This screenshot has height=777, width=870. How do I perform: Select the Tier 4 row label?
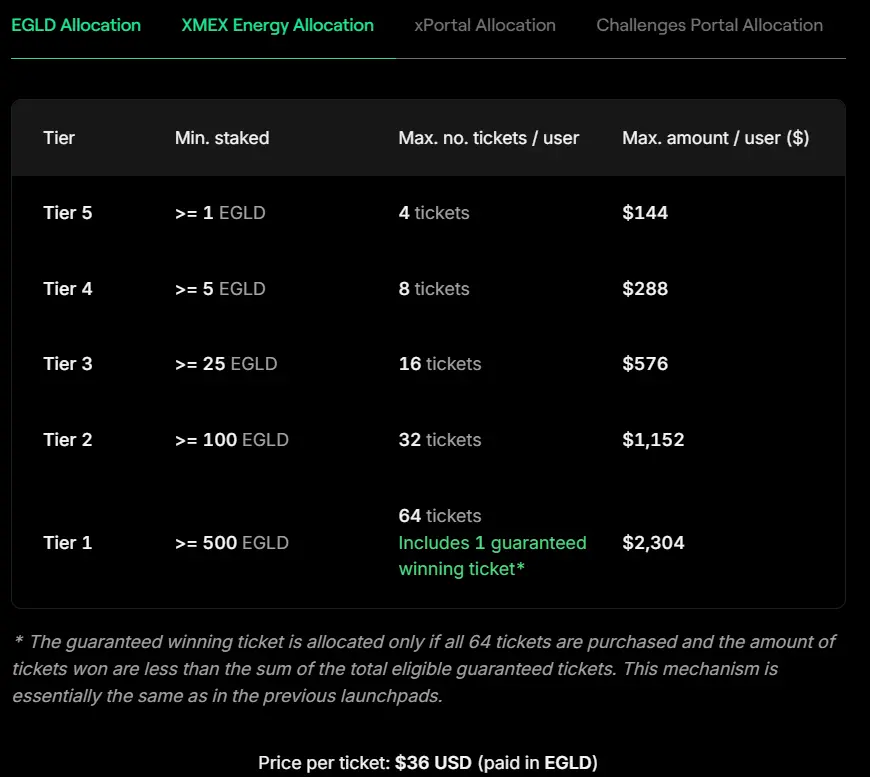[68, 289]
